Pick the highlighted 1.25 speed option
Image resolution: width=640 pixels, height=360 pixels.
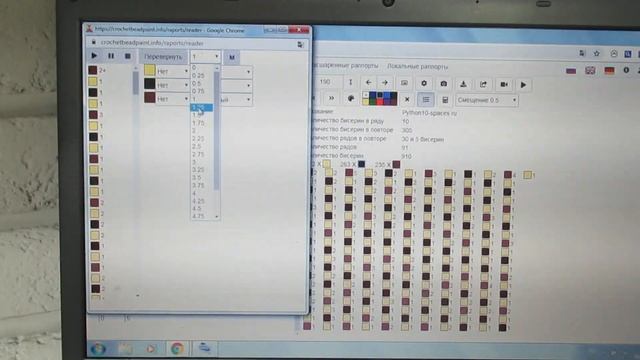[x=202, y=107]
